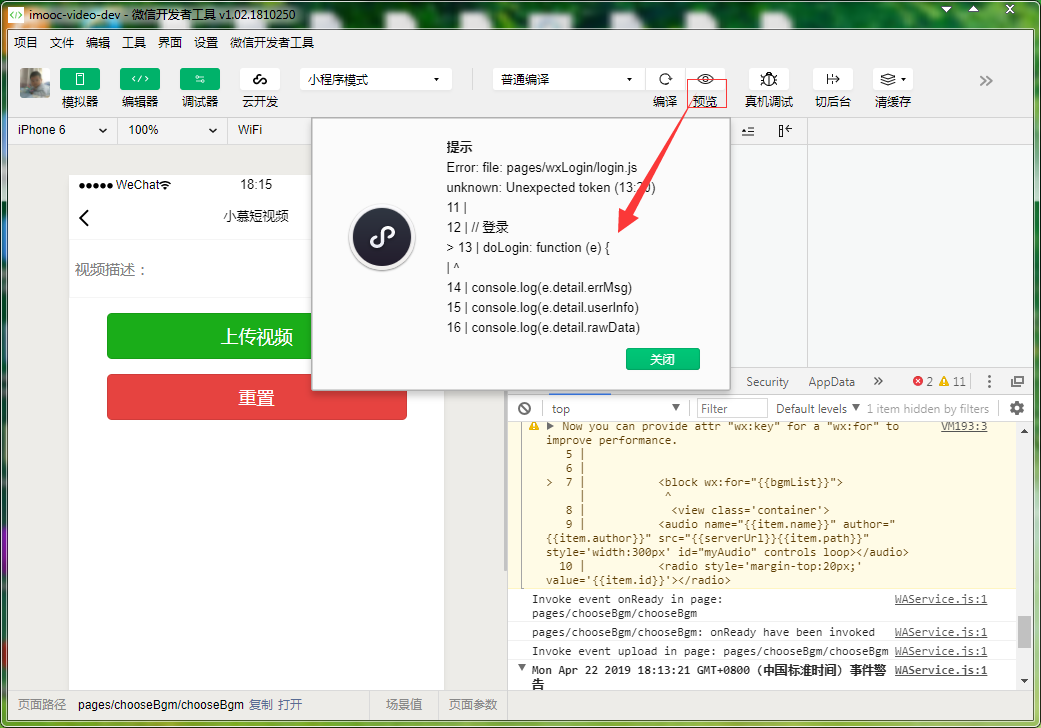
Task: Click the 页面参数 status bar item
Action: tap(473, 705)
